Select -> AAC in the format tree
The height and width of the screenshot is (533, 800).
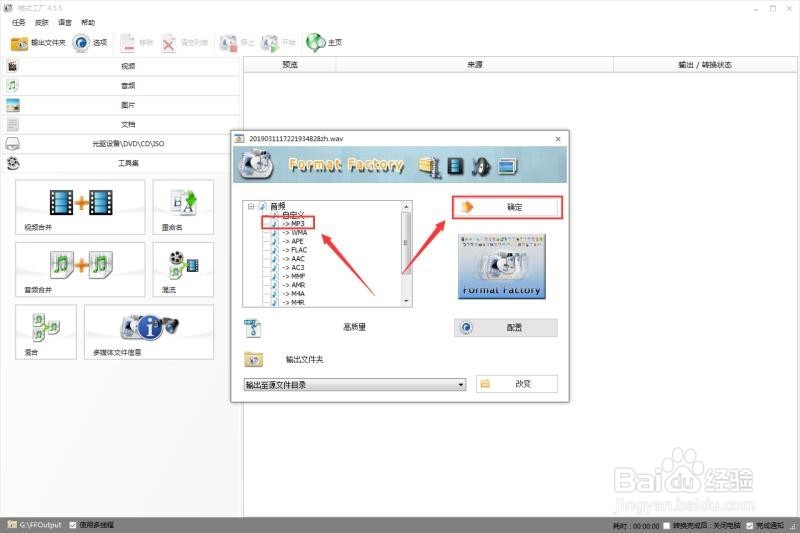tap(293, 259)
